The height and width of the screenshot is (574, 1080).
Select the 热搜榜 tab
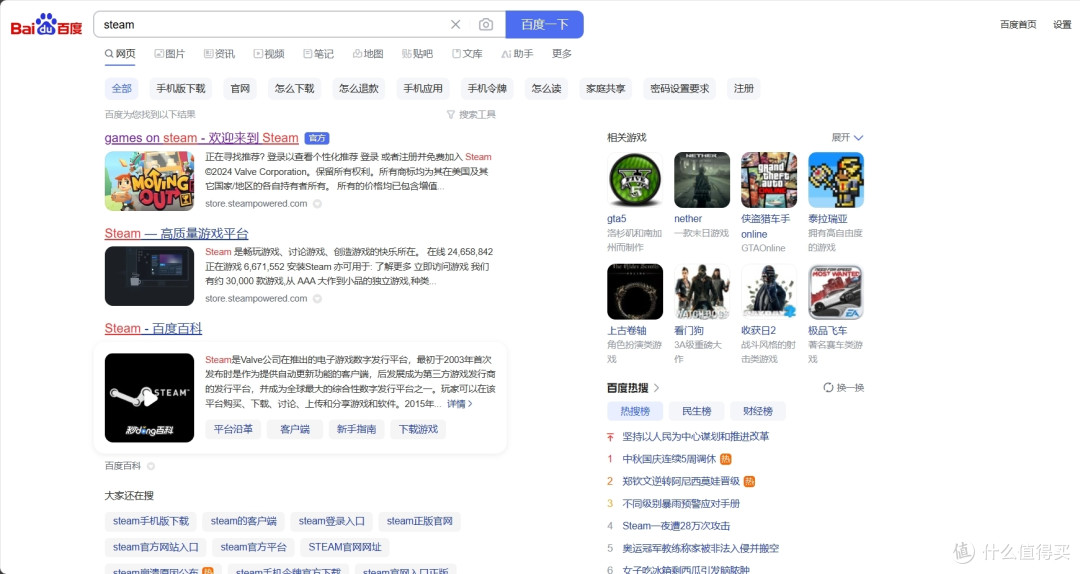click(x=635, y=411)
